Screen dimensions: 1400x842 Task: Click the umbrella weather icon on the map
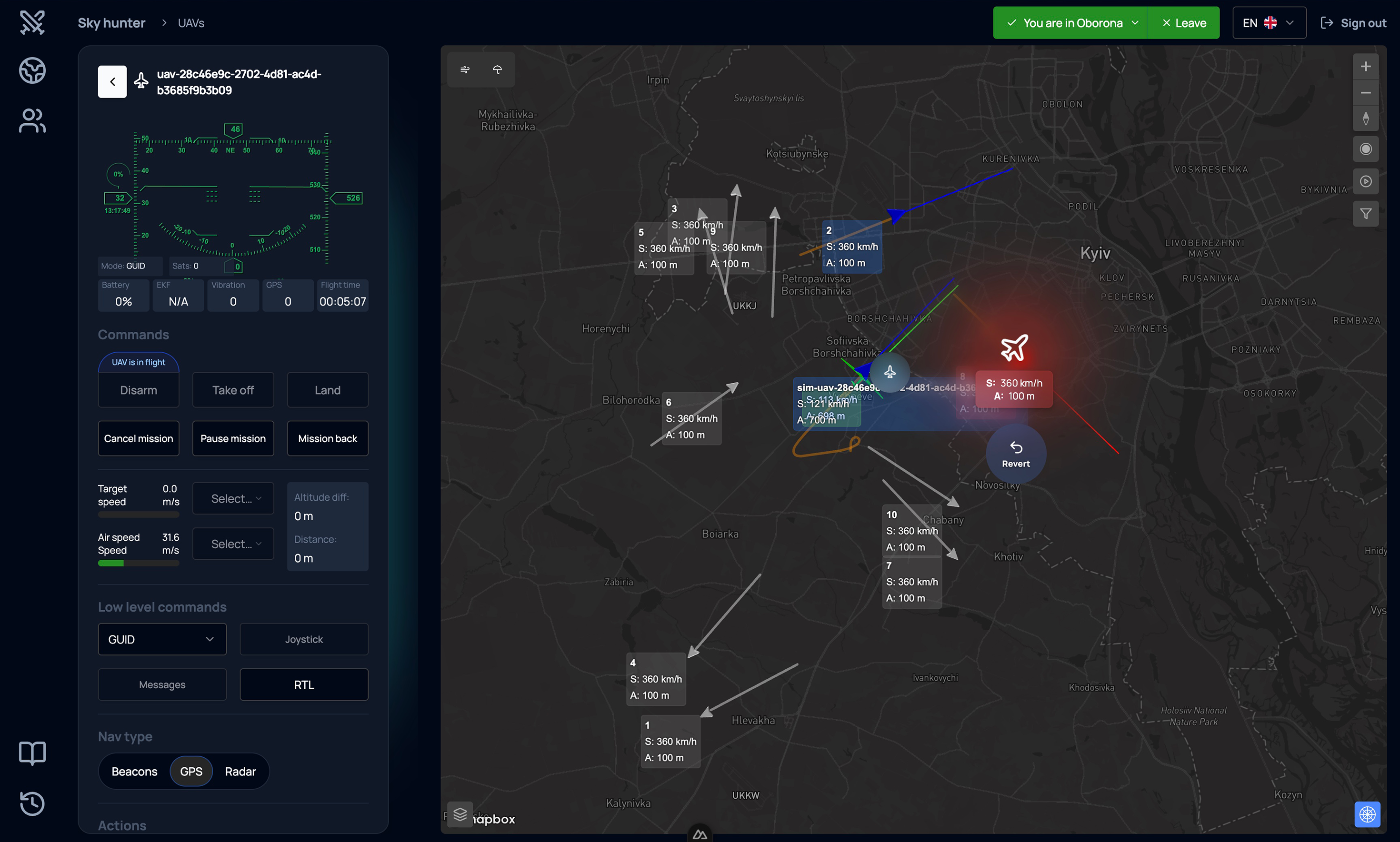(x=497, y=70)
